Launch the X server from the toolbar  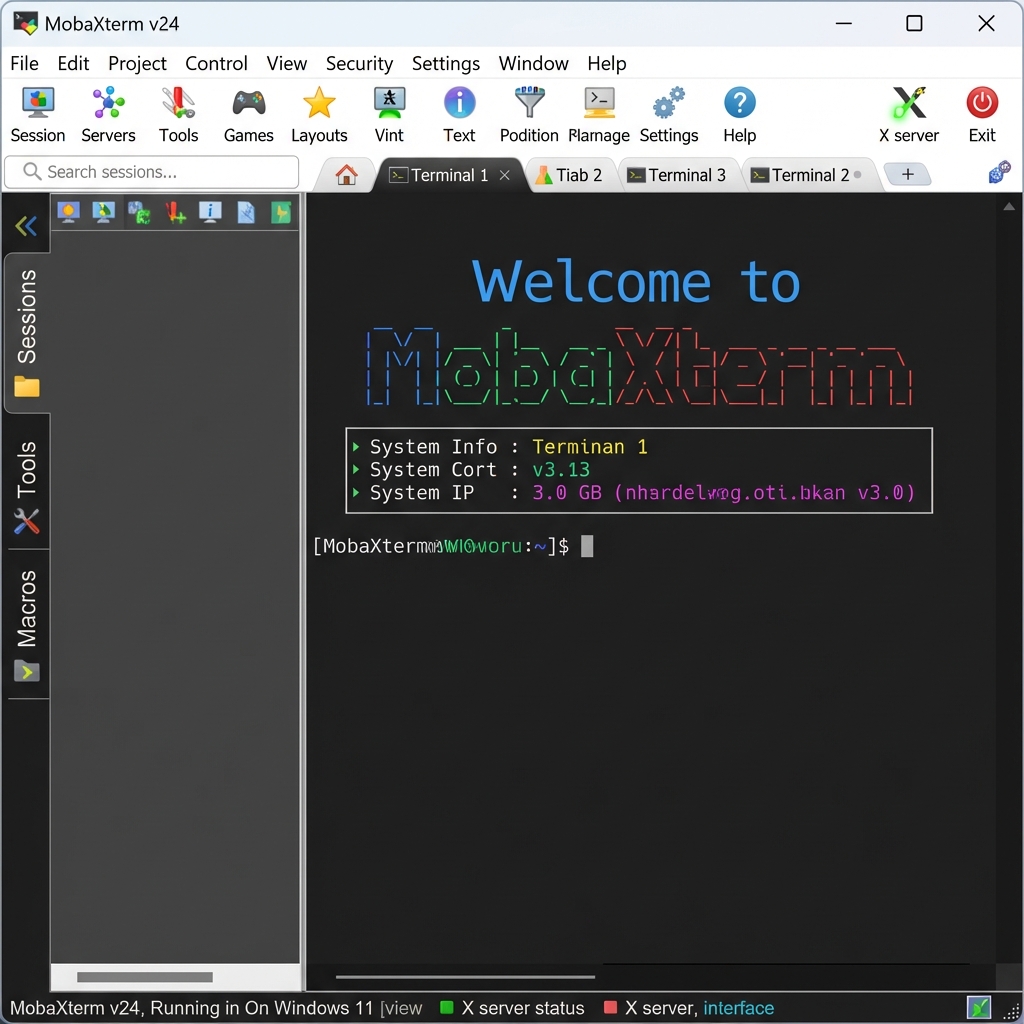[908, 112]
